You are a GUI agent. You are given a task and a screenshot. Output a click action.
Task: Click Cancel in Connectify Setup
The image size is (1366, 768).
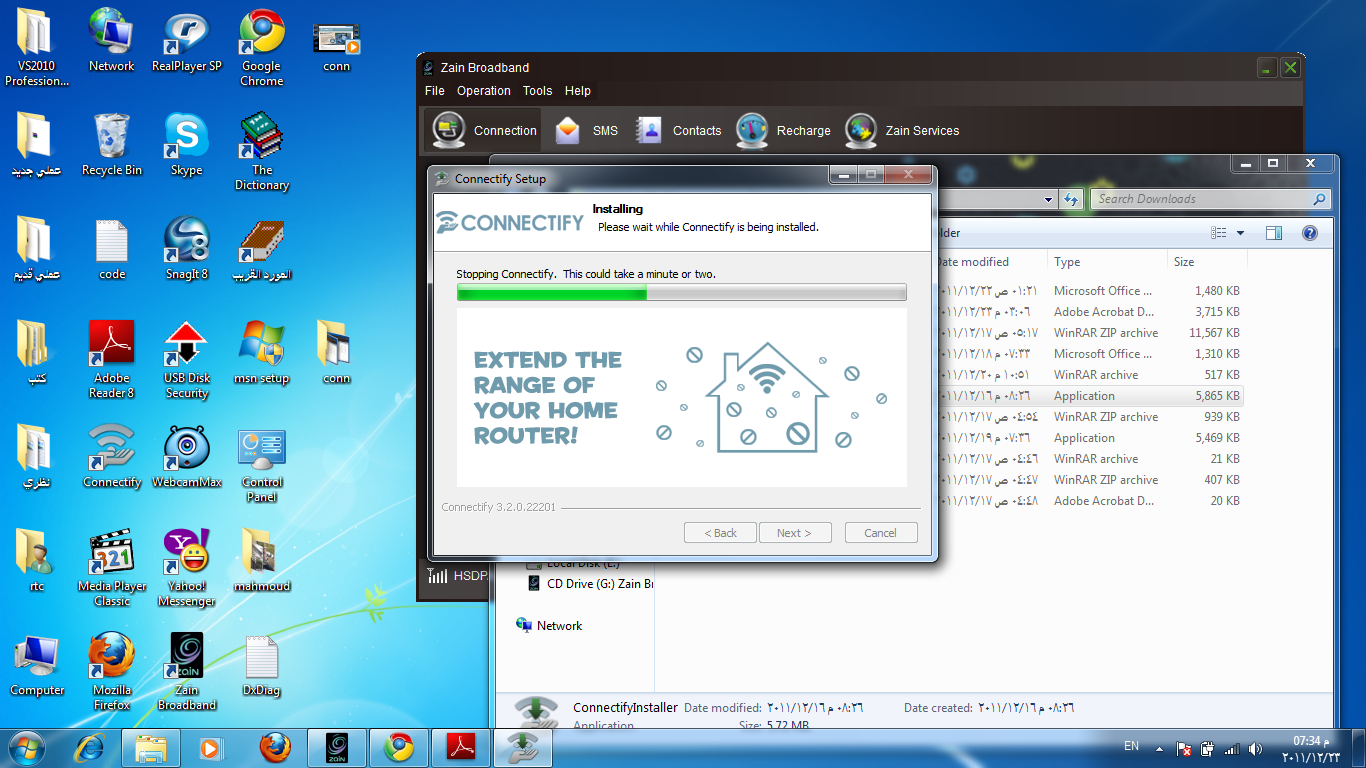(x=881, y=533)
